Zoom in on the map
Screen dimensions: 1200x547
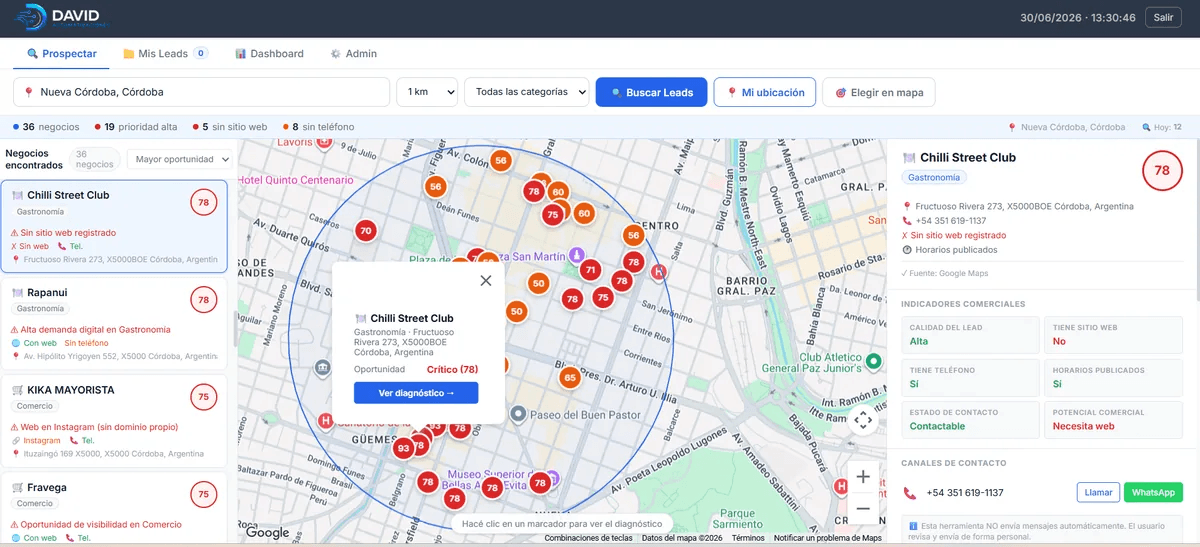point(863,477)
